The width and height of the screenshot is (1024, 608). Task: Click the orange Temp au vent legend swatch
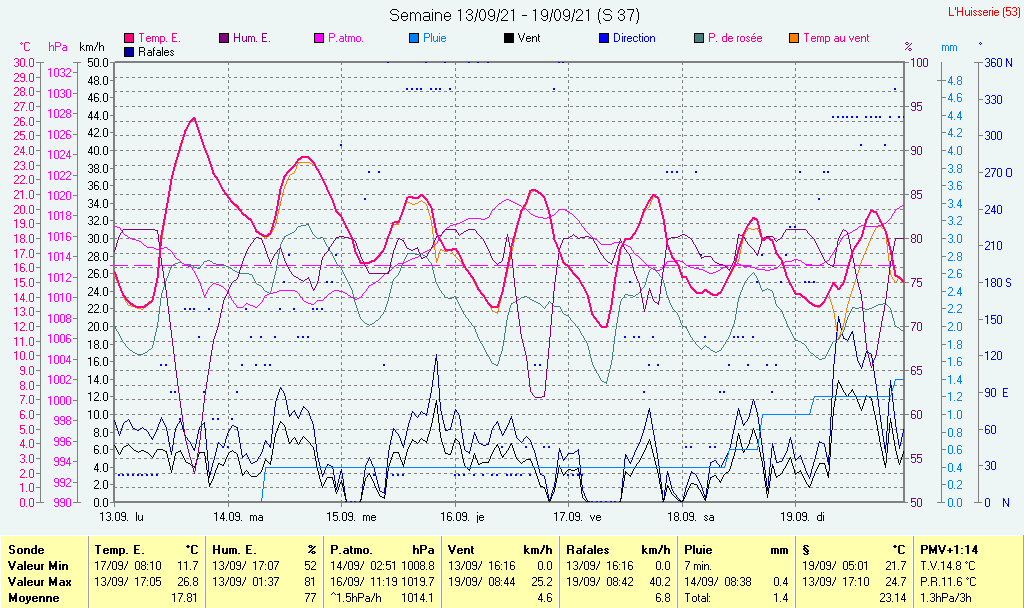point(794,39)
